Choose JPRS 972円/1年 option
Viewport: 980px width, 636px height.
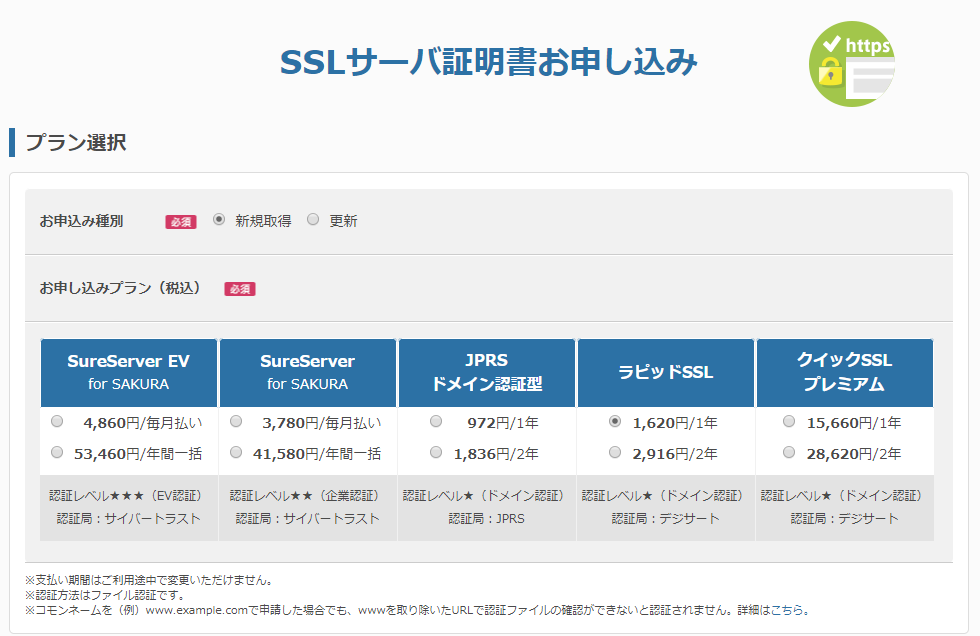coord(436,422)
